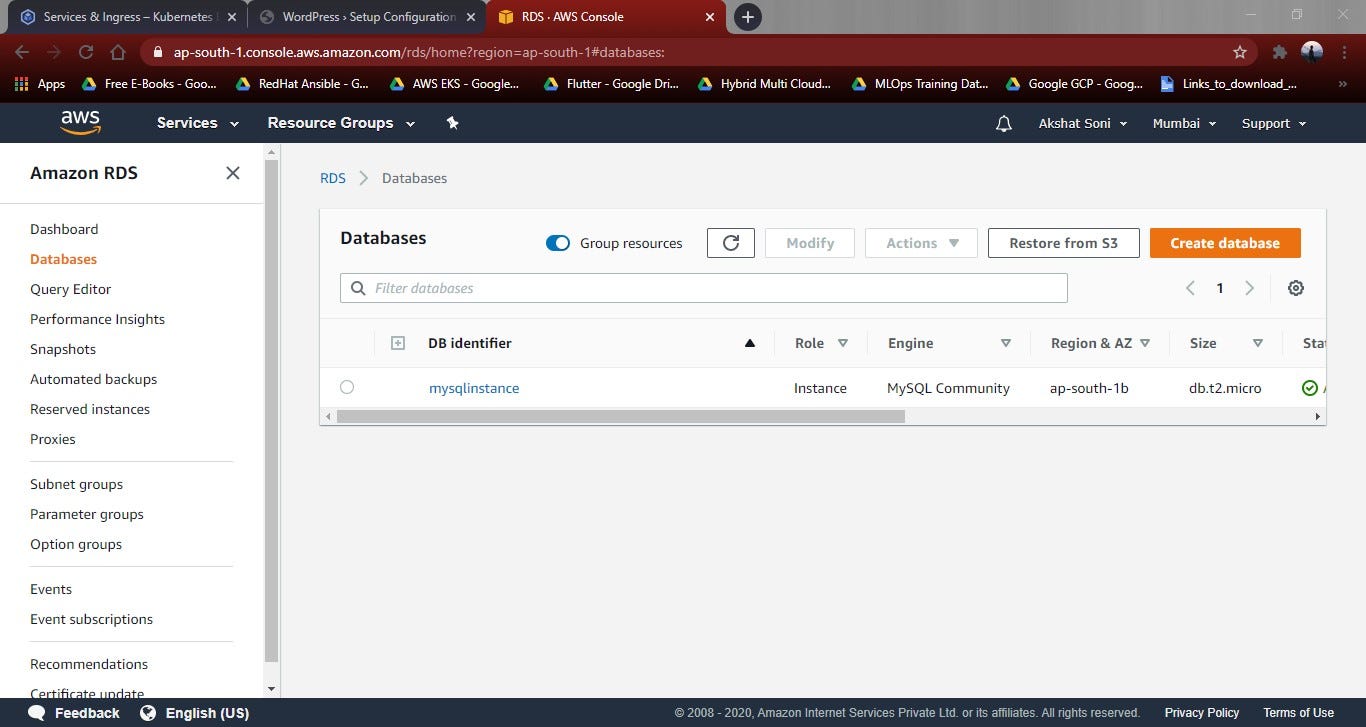The width and height of the screenshot is (1366, 727).
Task: Click the search magnifier icon in filter
Action: 358,288
